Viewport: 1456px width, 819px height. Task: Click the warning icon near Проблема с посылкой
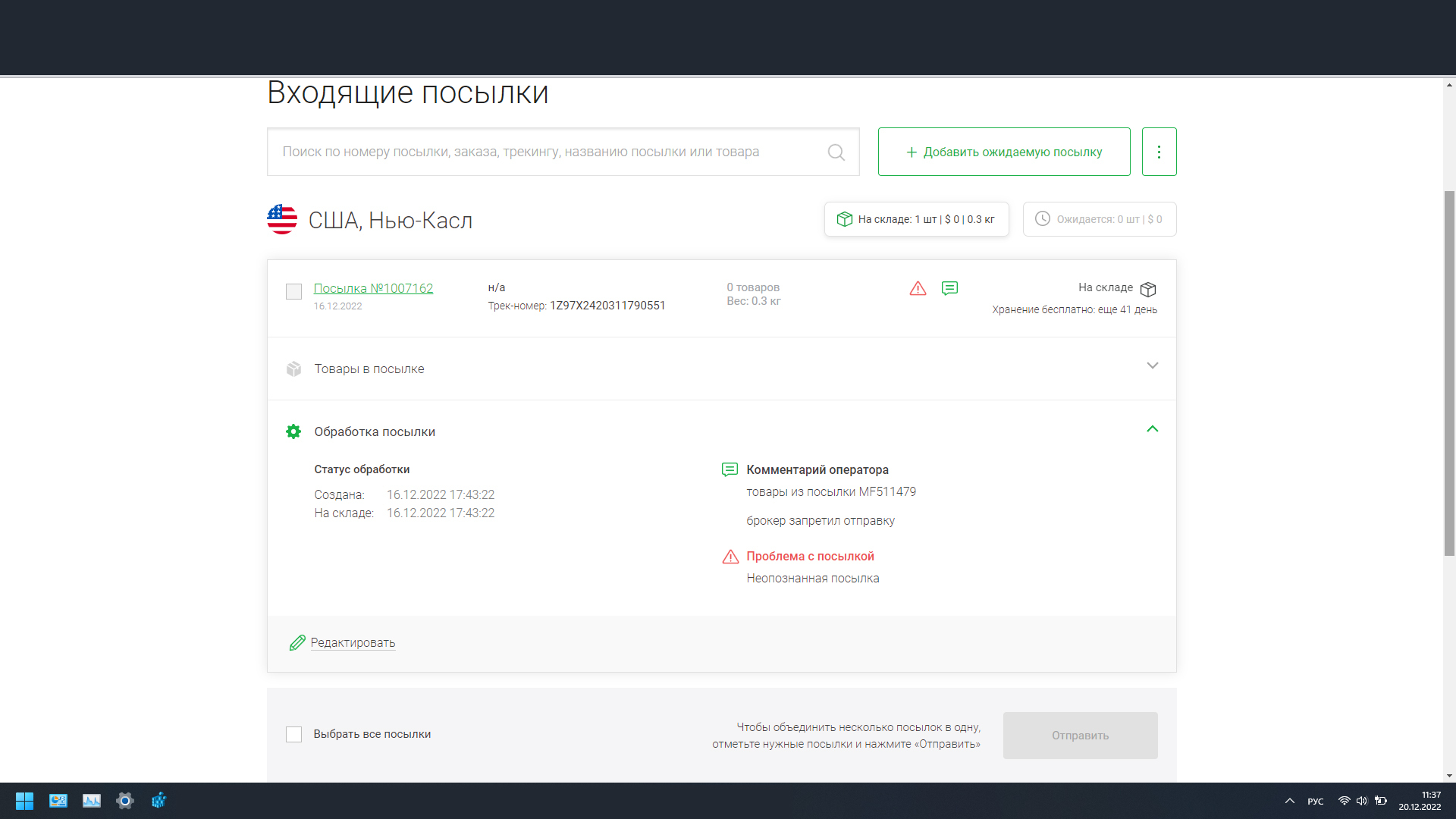[730, 557]
